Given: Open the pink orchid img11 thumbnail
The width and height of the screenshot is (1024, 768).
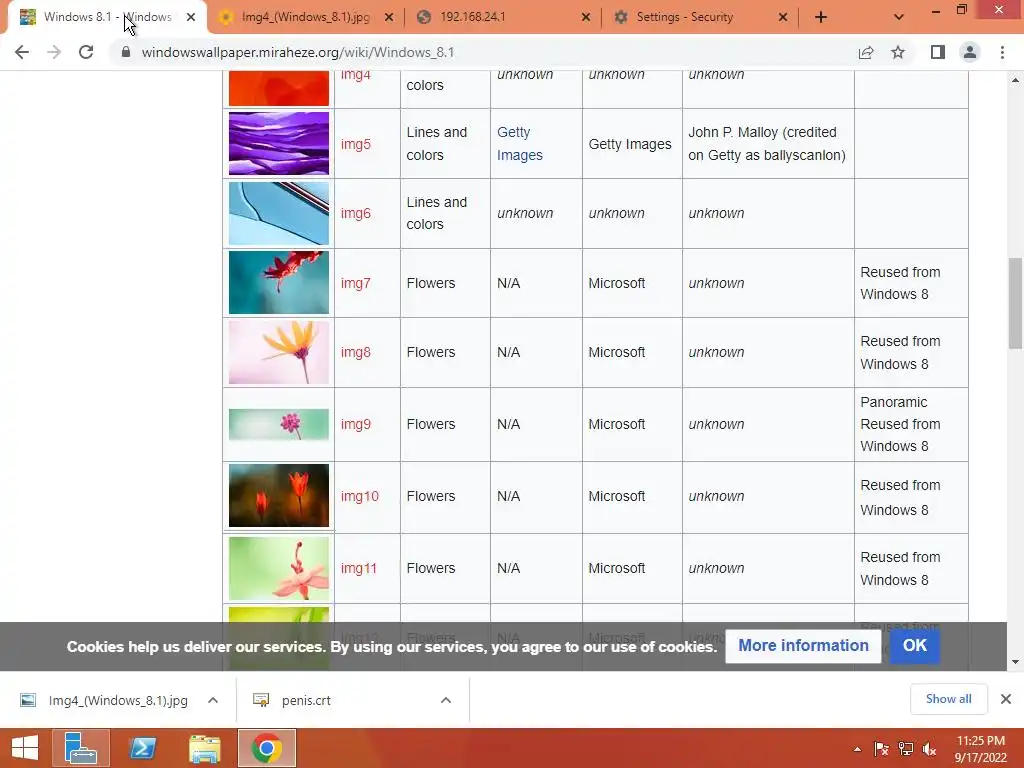Looking at the screenshot, I should pyautogui.click(x=279, y=568).
